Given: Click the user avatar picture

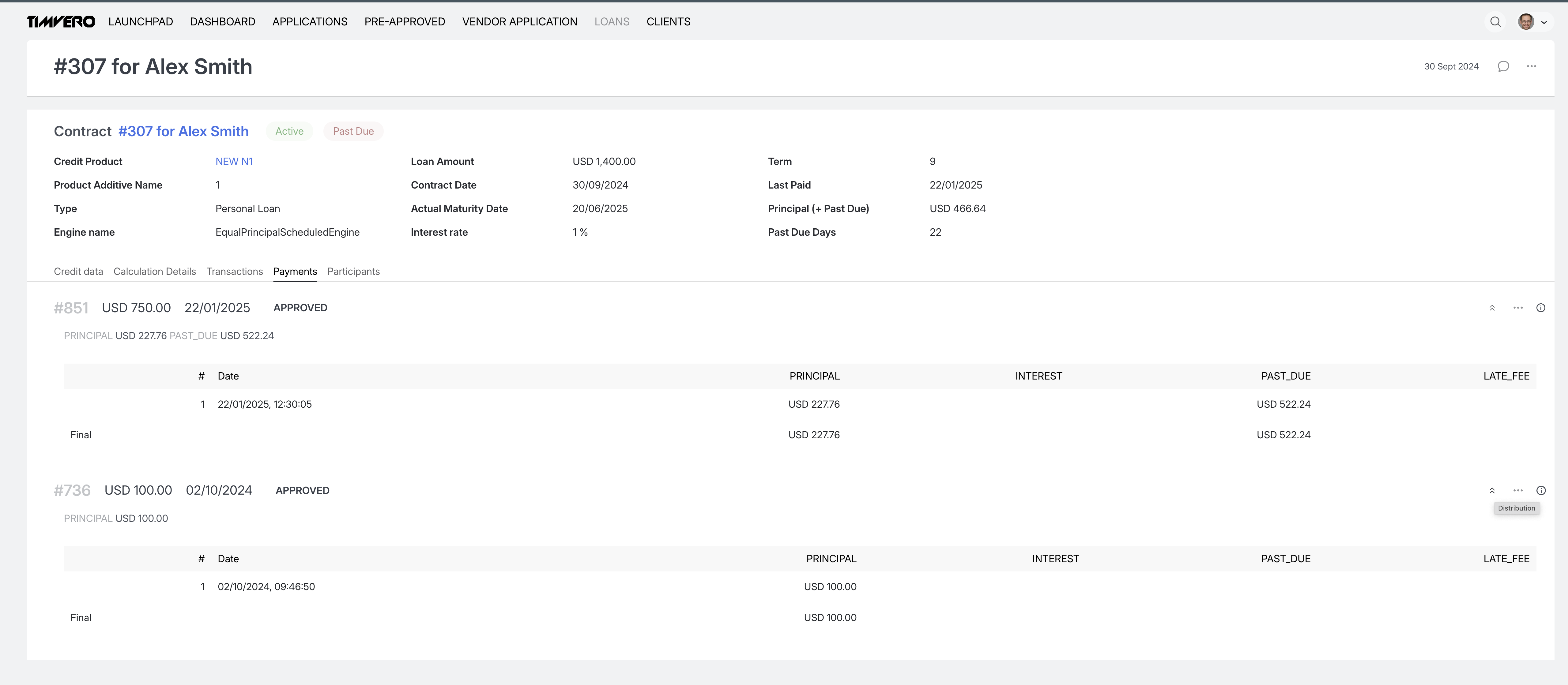Looking at the screenshot, I should click(1525, 22).
